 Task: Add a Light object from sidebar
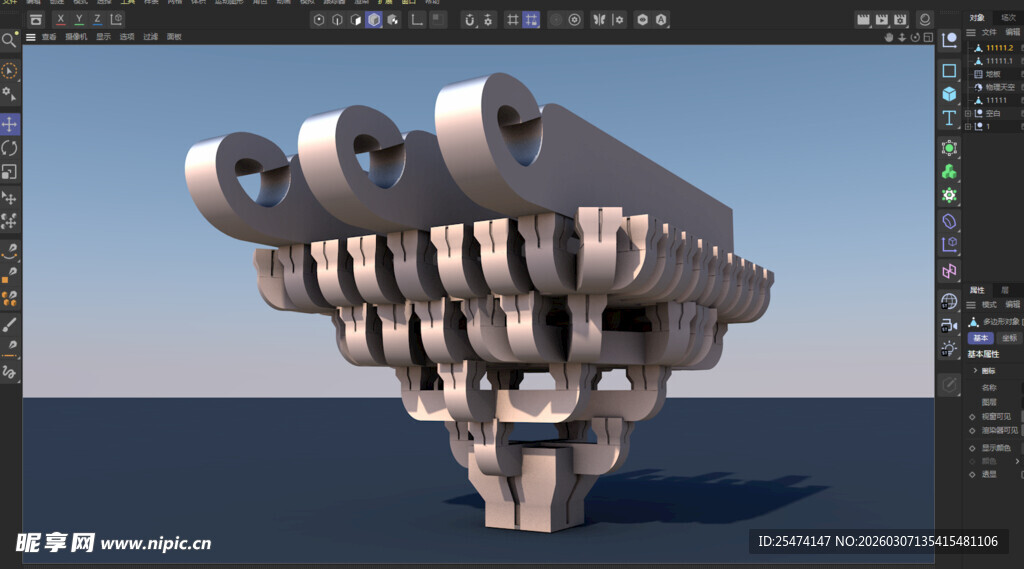[x=949, y=349]
